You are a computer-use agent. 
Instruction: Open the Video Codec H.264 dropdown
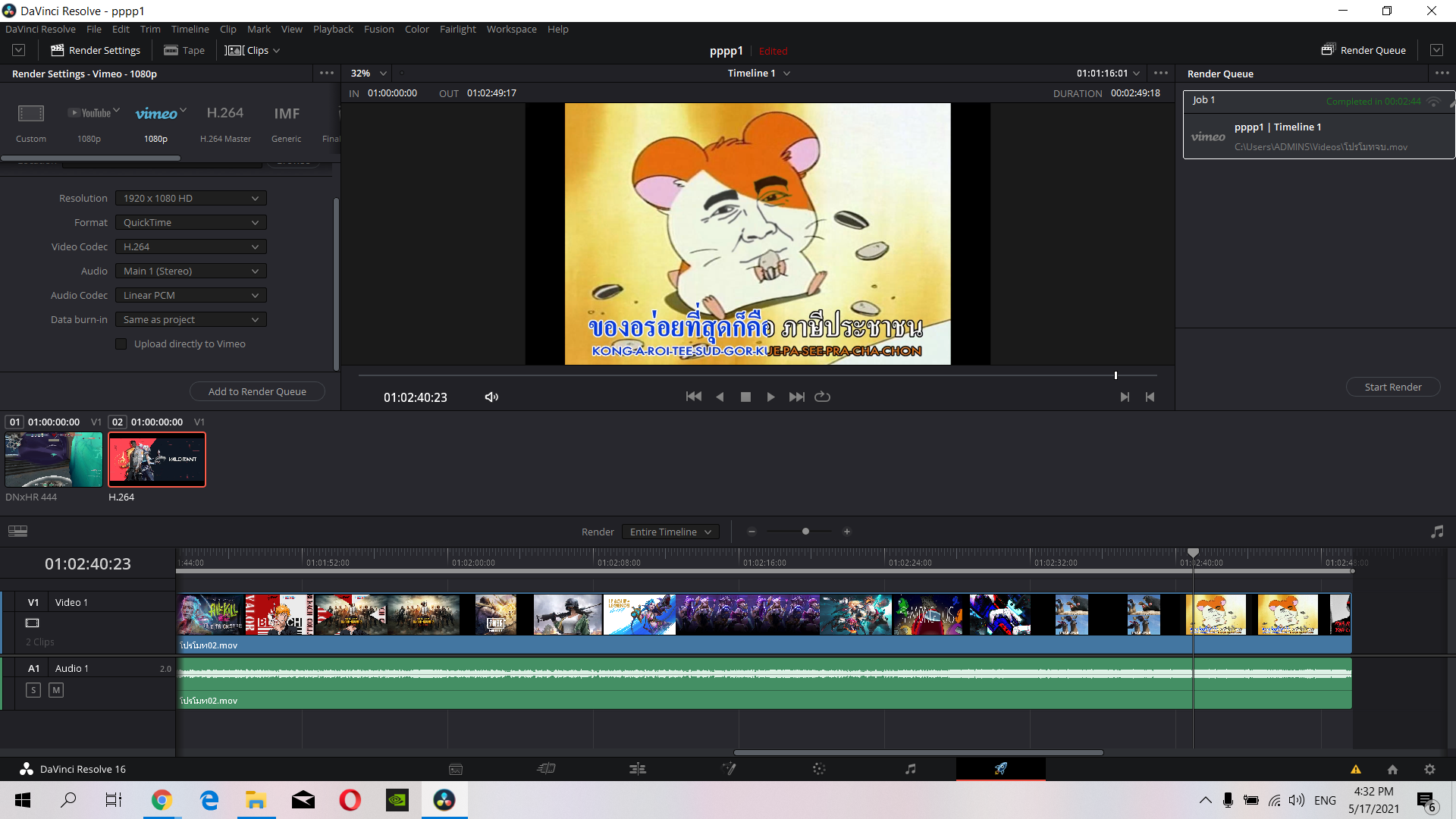[191, 247]
